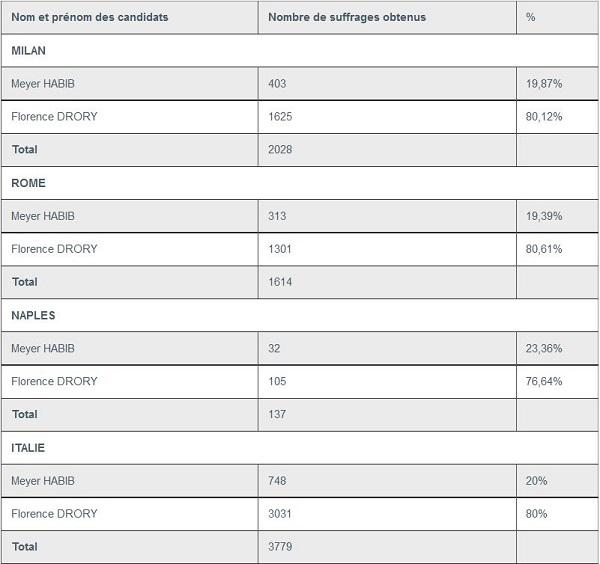Viewport: 600px width, 564px height.
Task: Click the '%' column header
Action: (531, 17)
